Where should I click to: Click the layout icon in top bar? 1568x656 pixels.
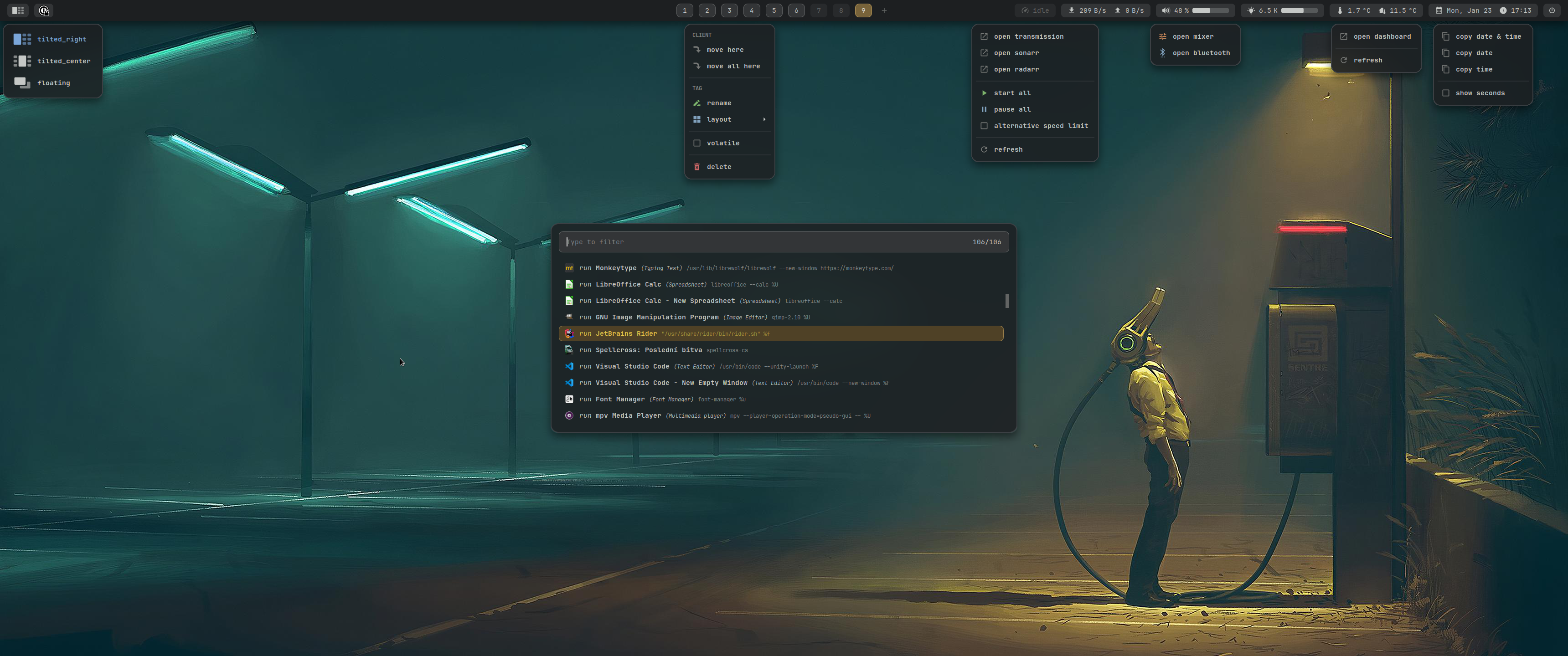[x=18, y=10]
